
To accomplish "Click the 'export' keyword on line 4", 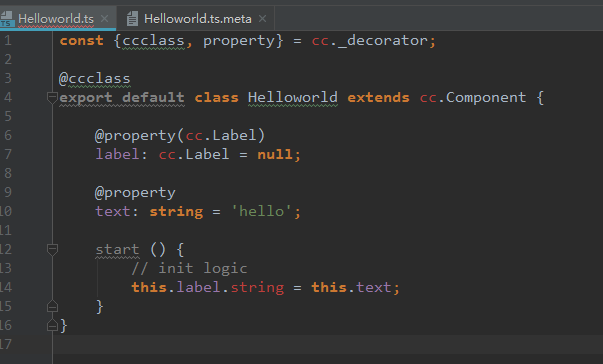I will pyautogui.click(x=86, y=98).
